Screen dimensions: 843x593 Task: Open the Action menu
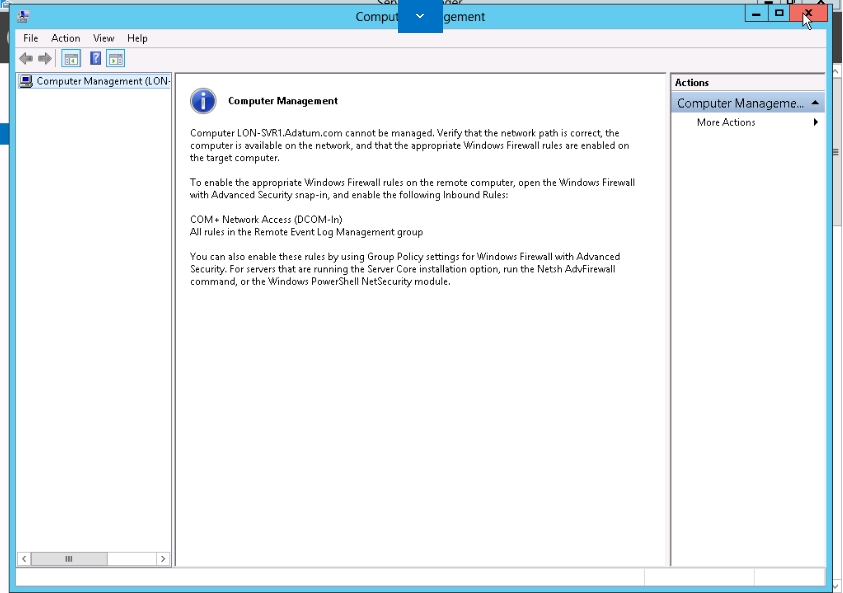click(x=66, y=38)
